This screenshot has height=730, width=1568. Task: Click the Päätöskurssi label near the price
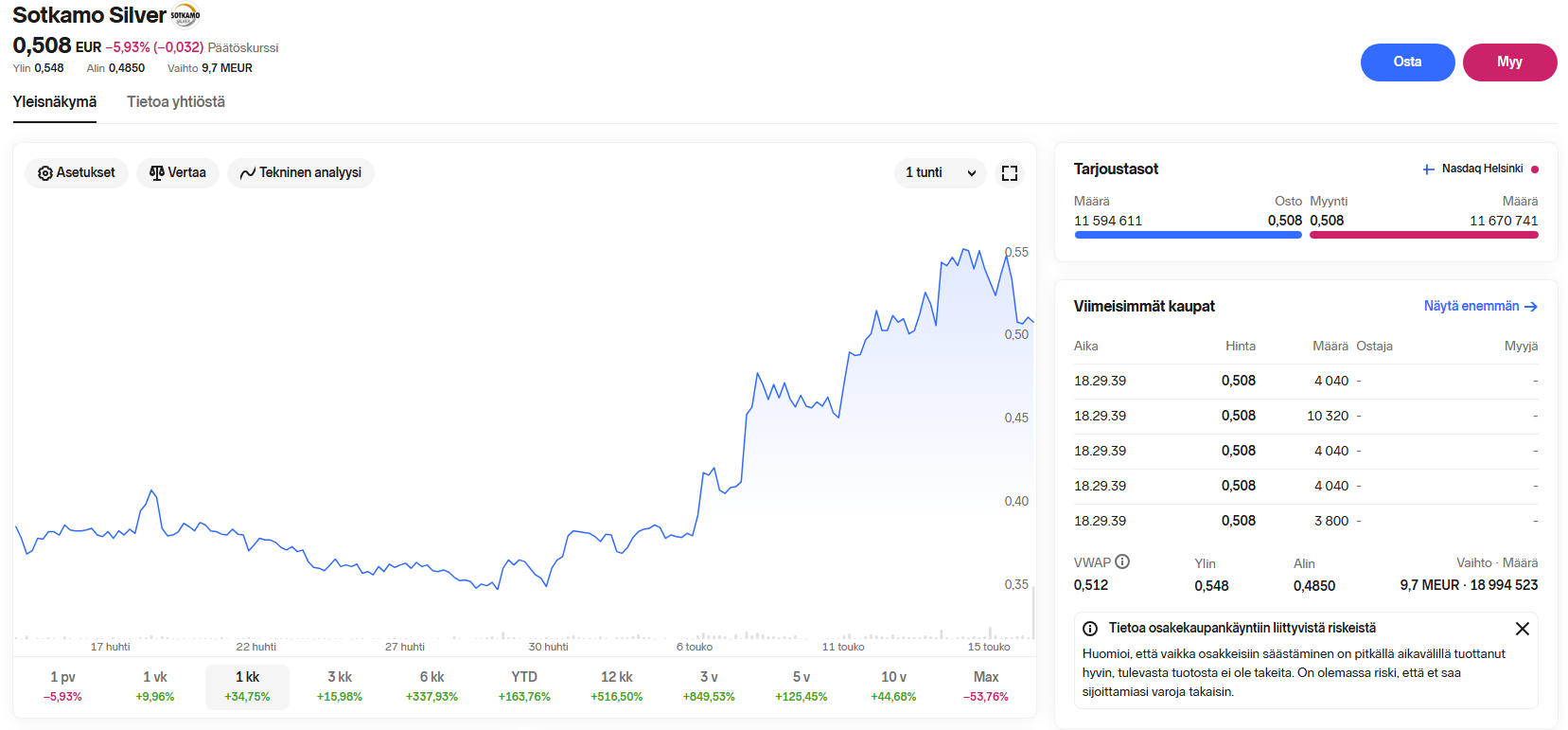(x=243, y=47)
